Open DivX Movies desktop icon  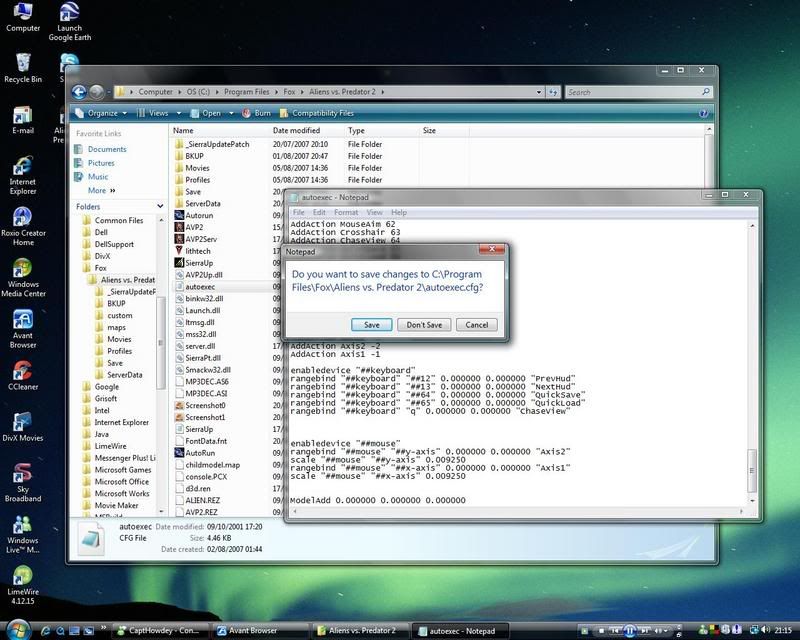tap(23, 427)
